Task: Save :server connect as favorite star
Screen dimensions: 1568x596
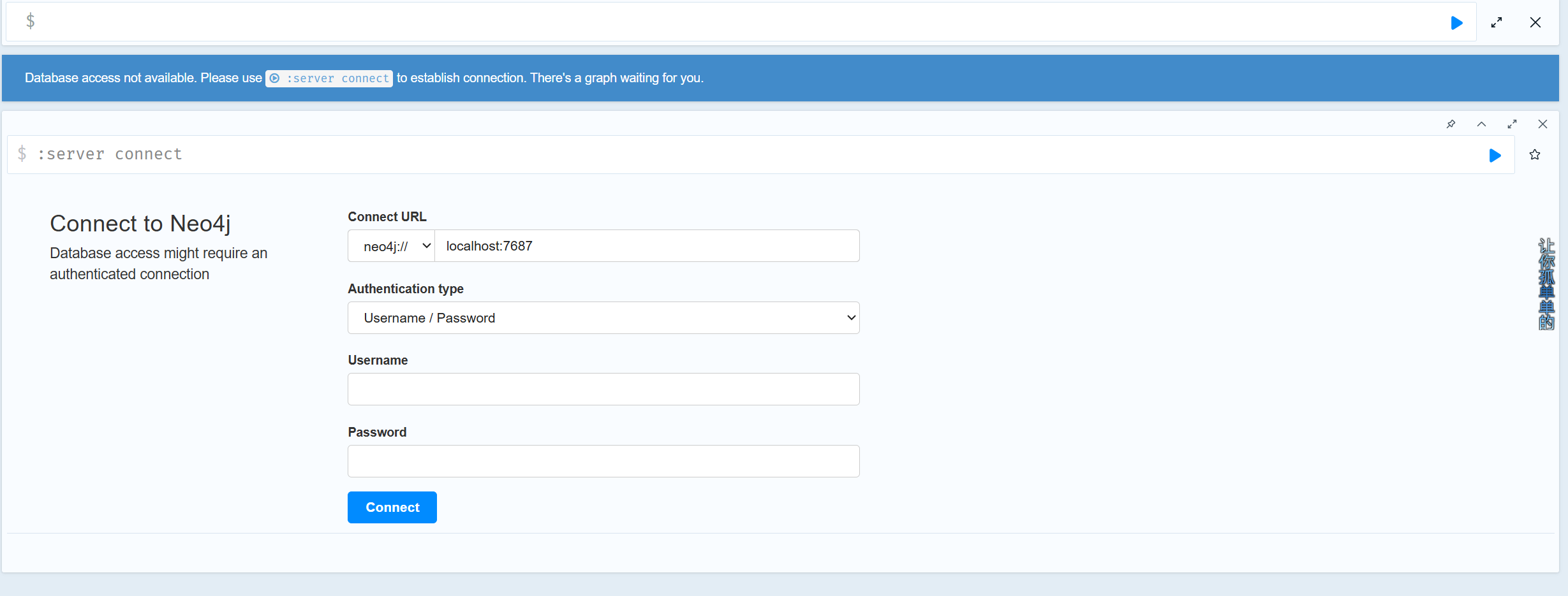Action: coord(1535,155)
